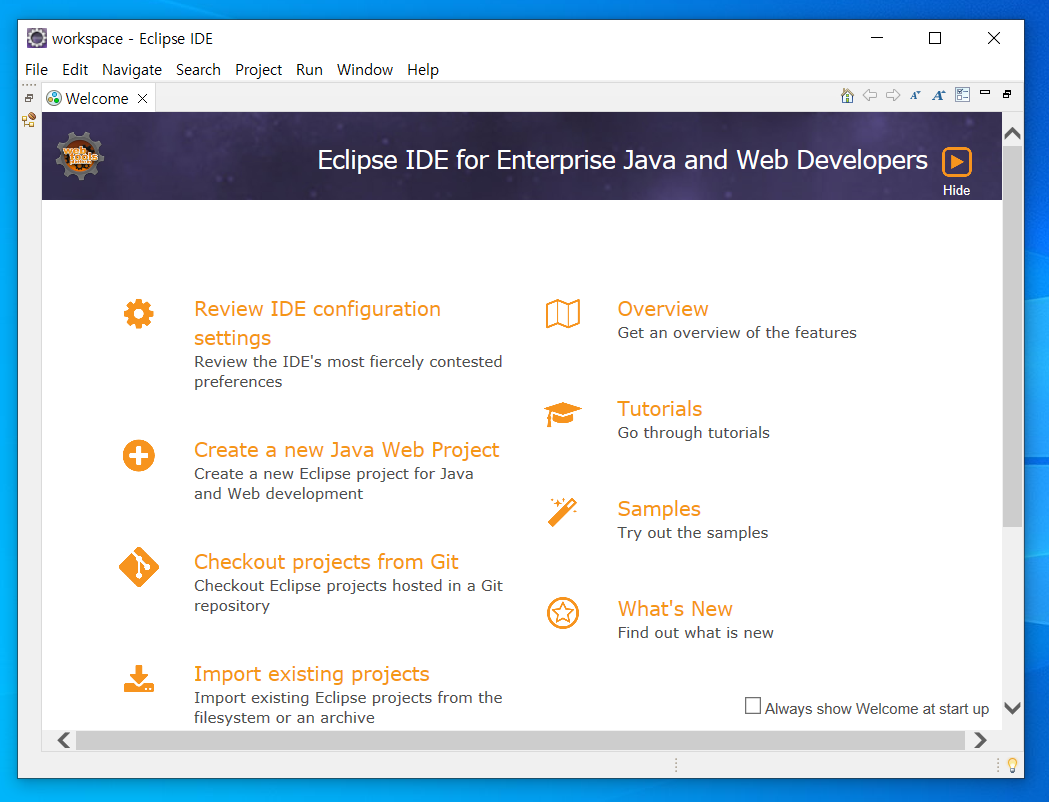Screen dimensions: 1049x802
Task: Click 'Find out what is new' text
Action: tap(695, 633)
